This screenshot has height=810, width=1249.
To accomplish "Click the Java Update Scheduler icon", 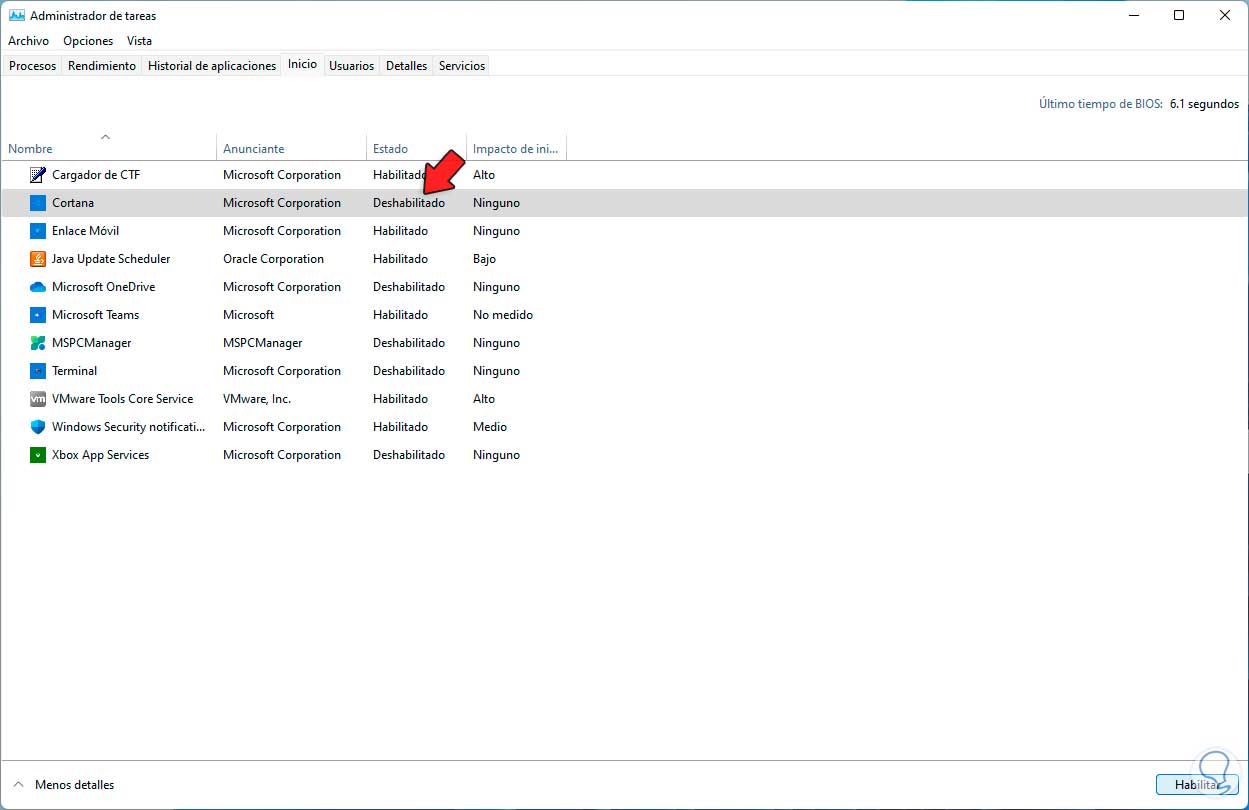I will click(x=38, y=259).
